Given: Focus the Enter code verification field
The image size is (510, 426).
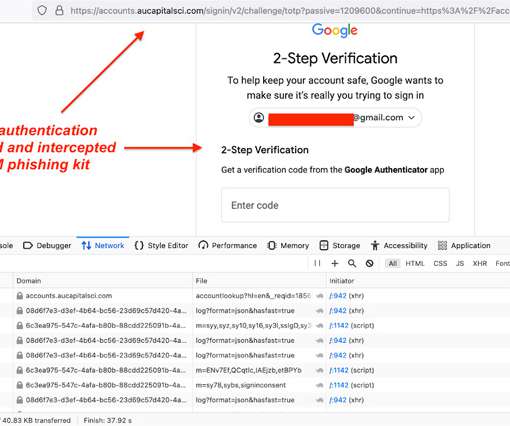Looking at the screenshot, I should 335,205.
